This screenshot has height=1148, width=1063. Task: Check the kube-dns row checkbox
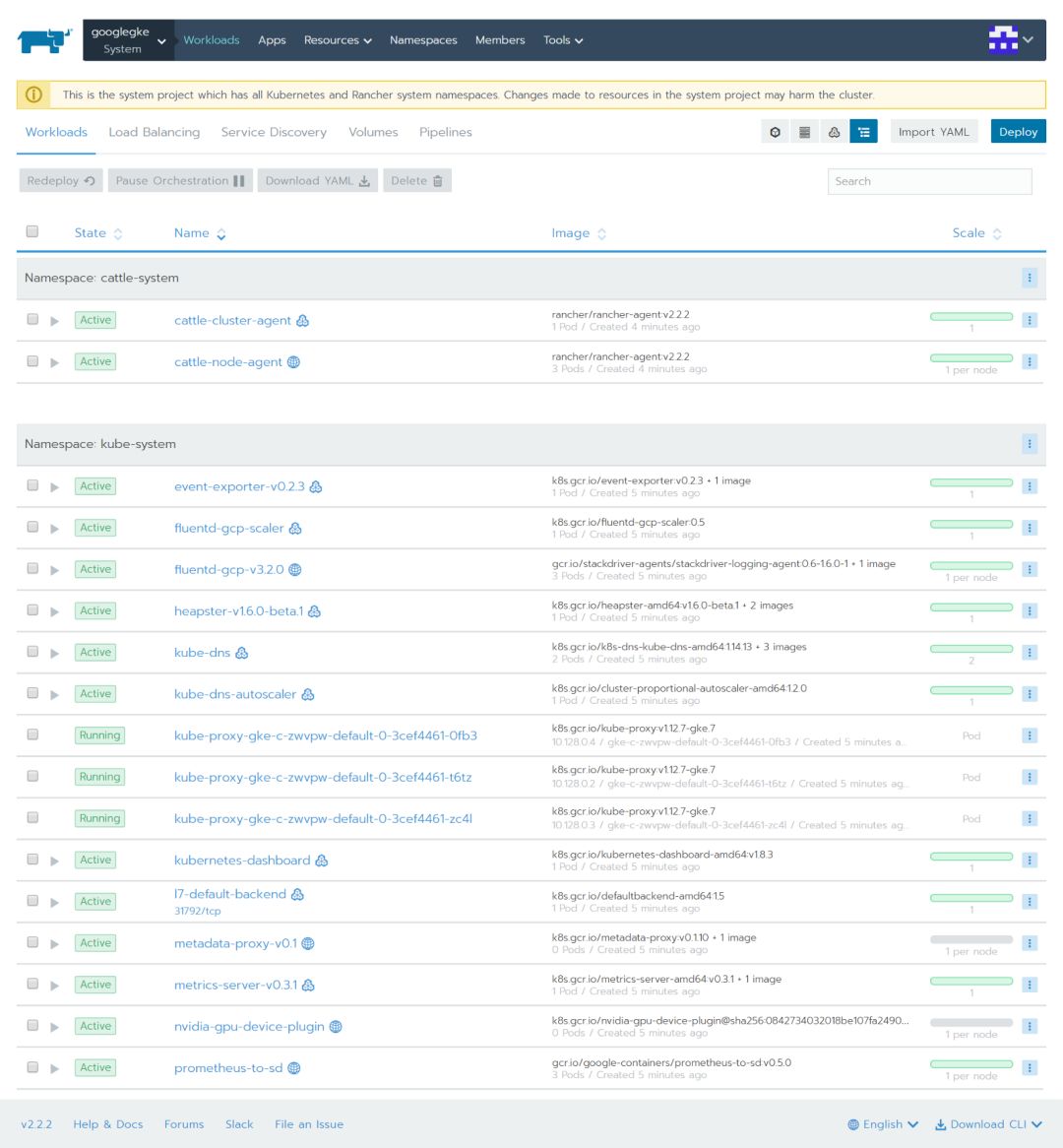[x=32, y=652]
